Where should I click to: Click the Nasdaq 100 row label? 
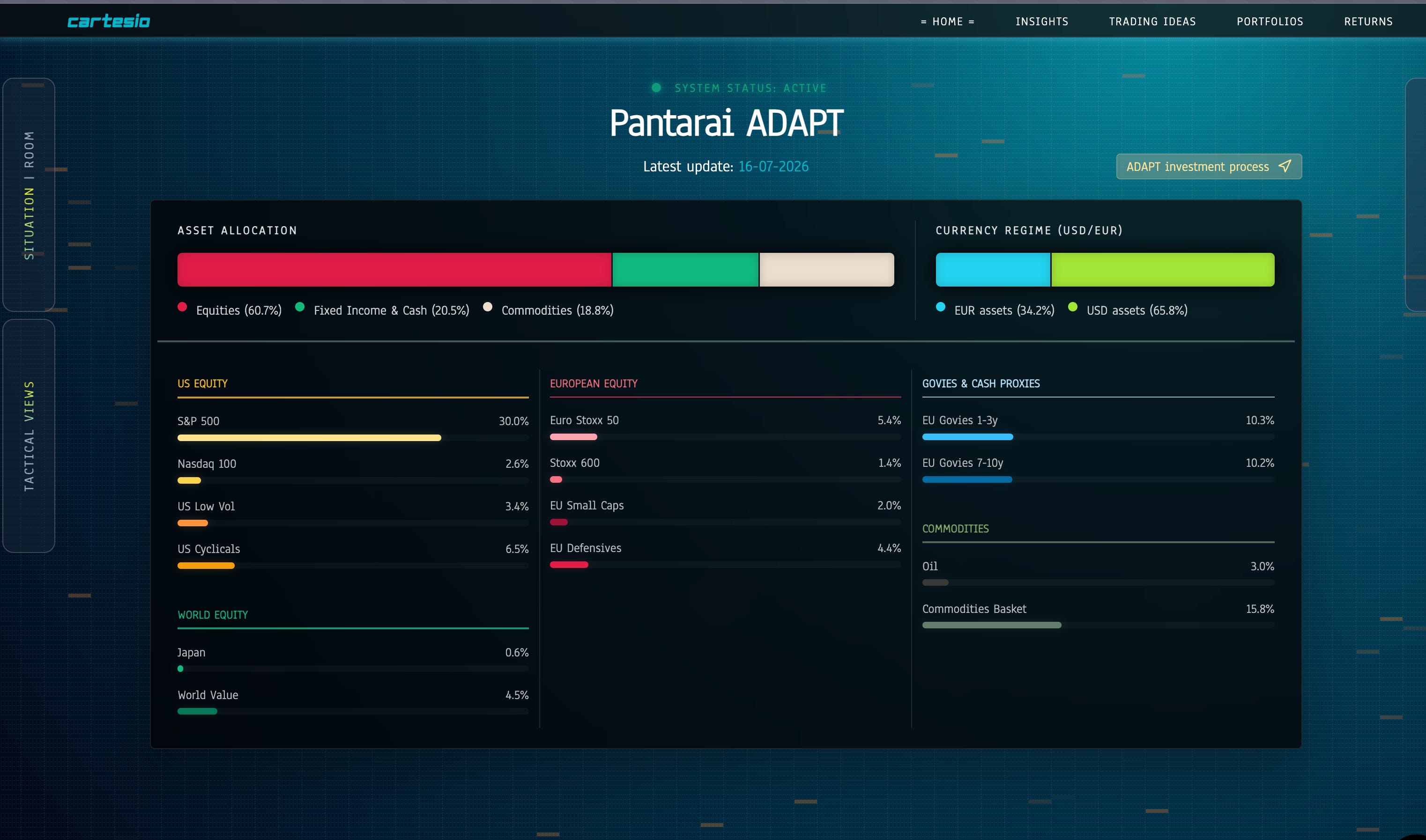click(x=207, y=464)
